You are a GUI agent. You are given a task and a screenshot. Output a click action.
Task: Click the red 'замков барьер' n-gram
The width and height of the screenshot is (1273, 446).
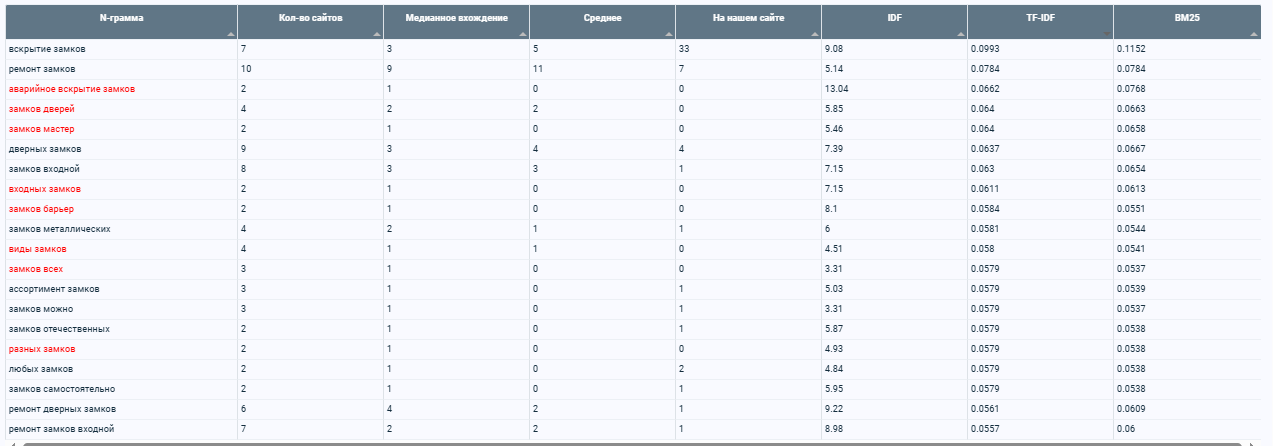coord(41,209)
